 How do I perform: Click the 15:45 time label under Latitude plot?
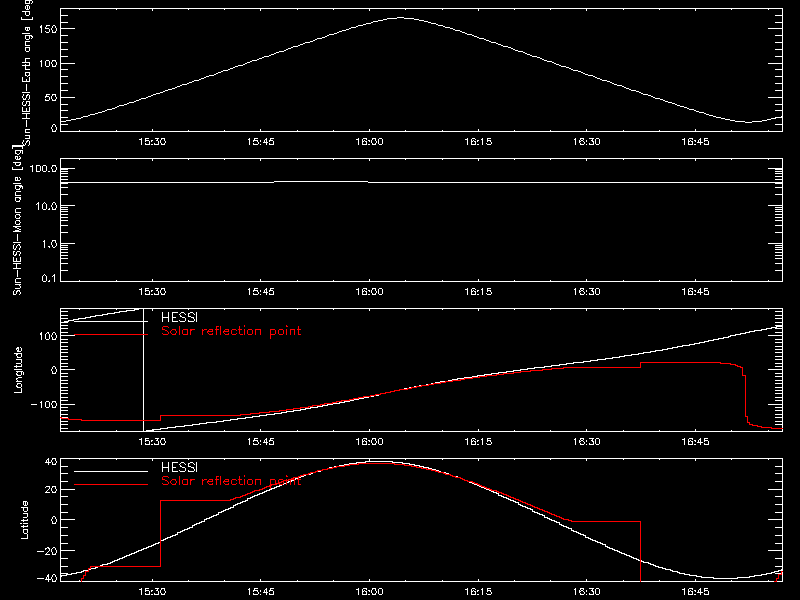(261, 592)
